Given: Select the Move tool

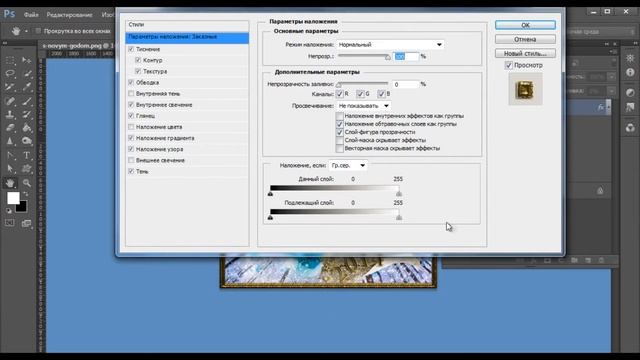Looking at the screenshot, I should pyautogui.click(x=27, y=60).
